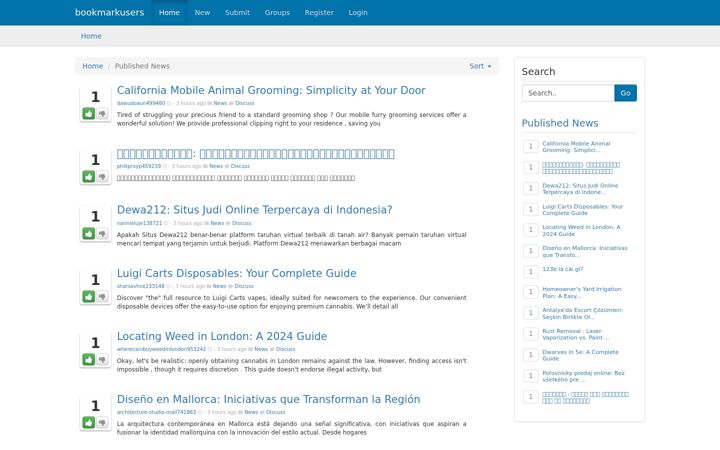Open the Published News sidebar heading
Viewport: 720px width, 450px height.
560,123
